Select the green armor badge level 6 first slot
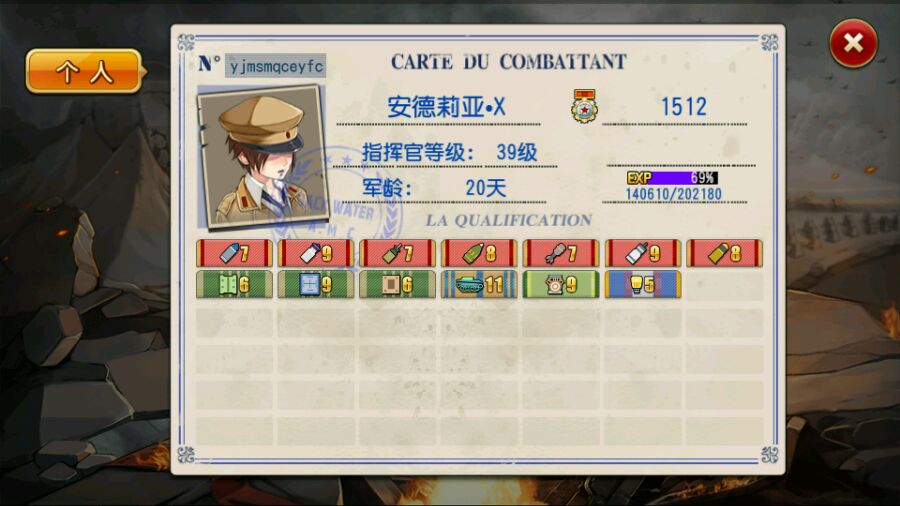Image resolution: width=900 pixels, height=506 pixels. tap(234, 285)
